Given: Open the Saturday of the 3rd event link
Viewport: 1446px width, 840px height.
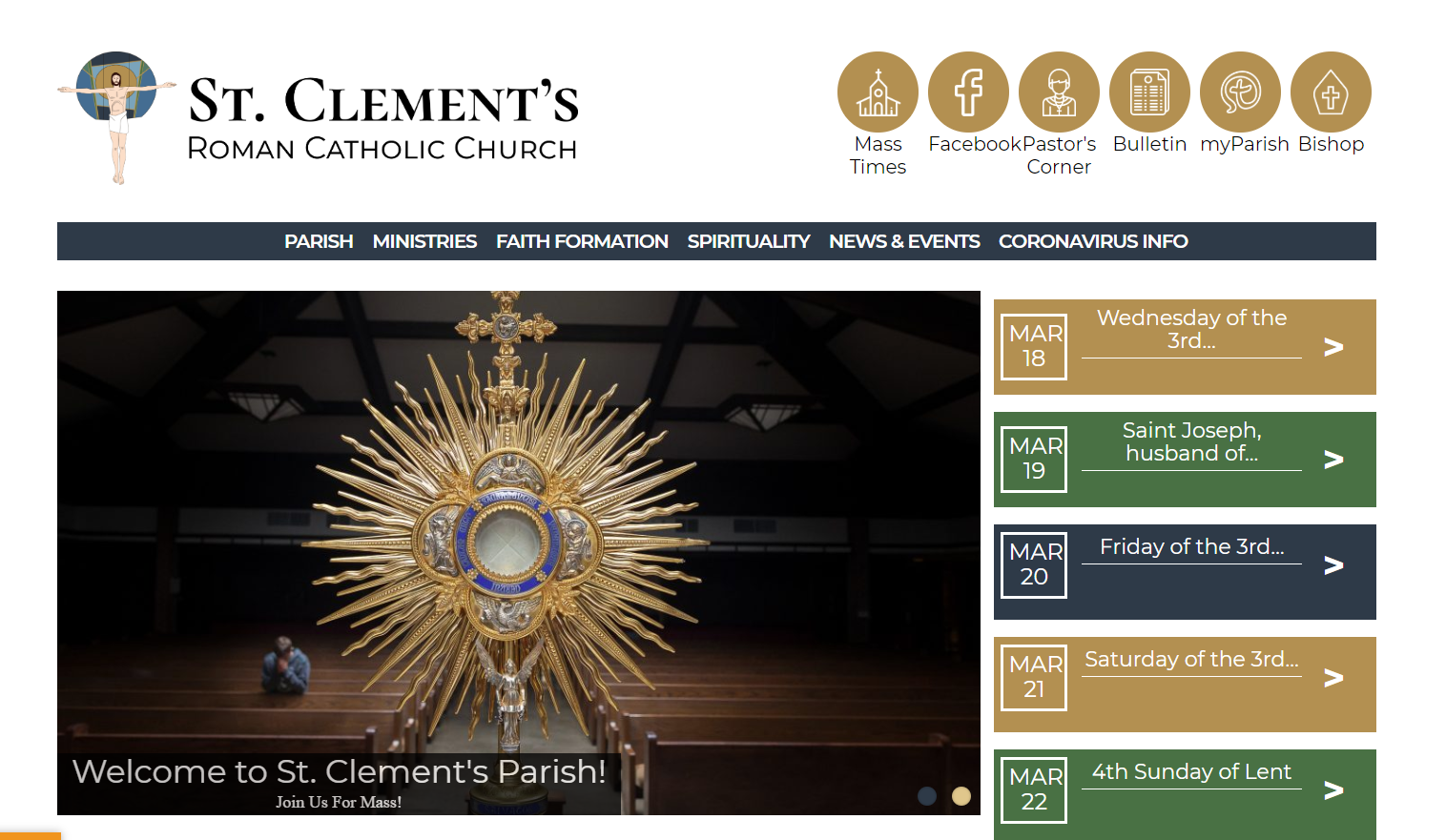Looking at the screenshot, I should 1191,660.
